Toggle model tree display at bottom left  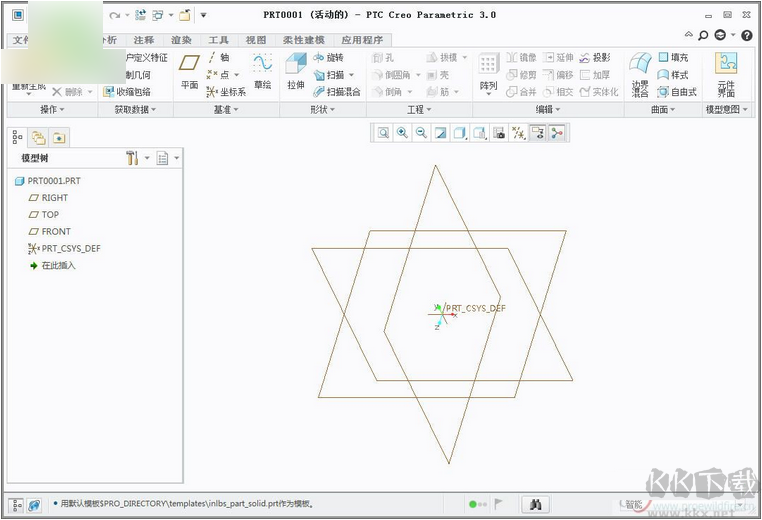coord(17,505)
